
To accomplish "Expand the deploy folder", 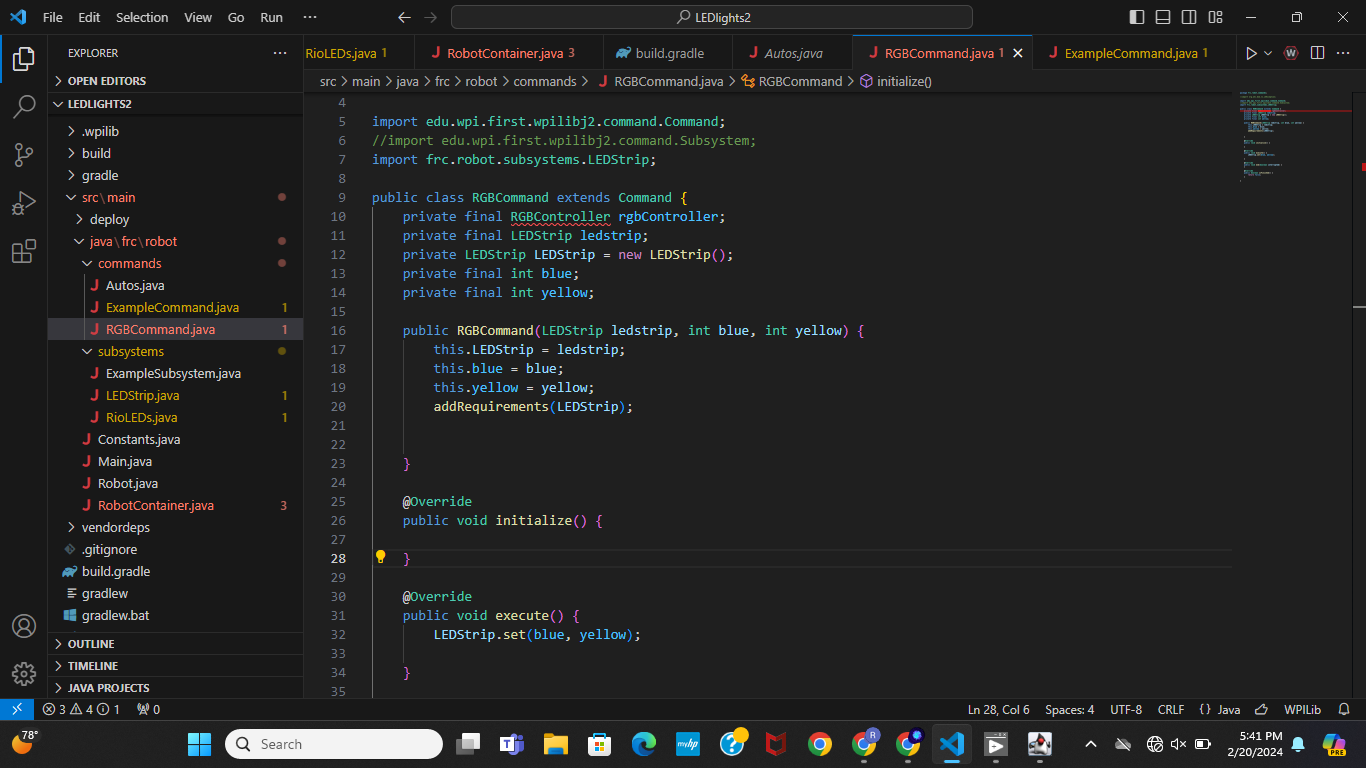I will tap(176, 219).
